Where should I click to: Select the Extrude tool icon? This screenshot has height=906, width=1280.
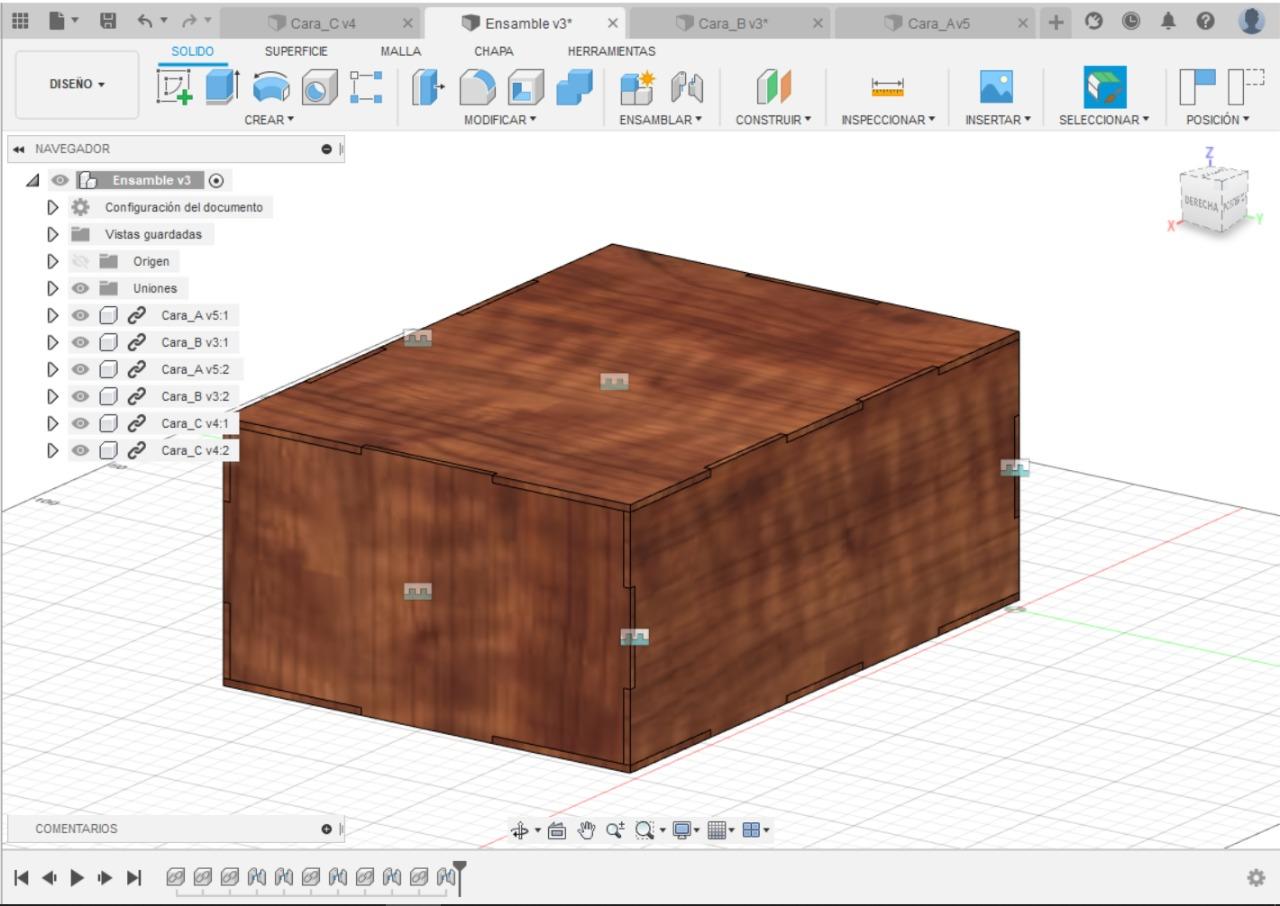[x=223, y=88]
